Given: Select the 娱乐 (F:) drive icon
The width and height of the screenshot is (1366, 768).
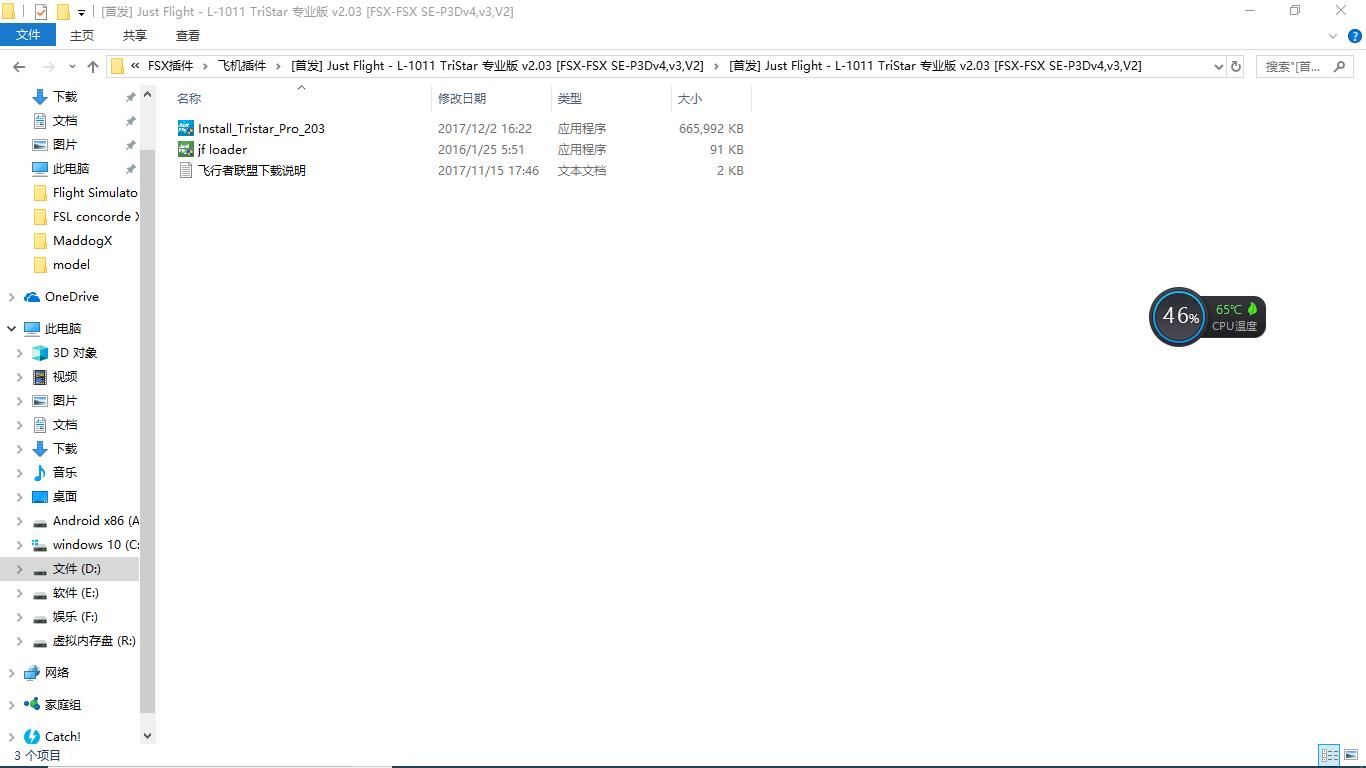Looking at the screenshot, I should pyautogui.click(x=40, y=617).
